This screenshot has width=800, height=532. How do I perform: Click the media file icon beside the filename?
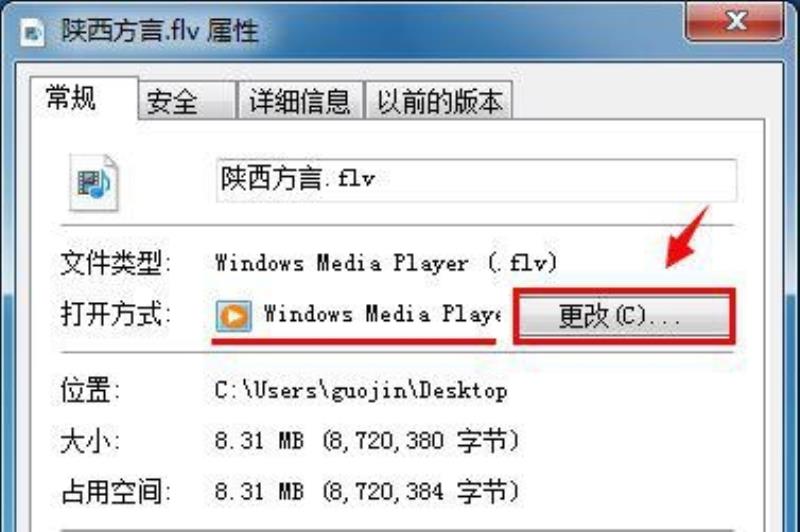click(x=94, y=183)
